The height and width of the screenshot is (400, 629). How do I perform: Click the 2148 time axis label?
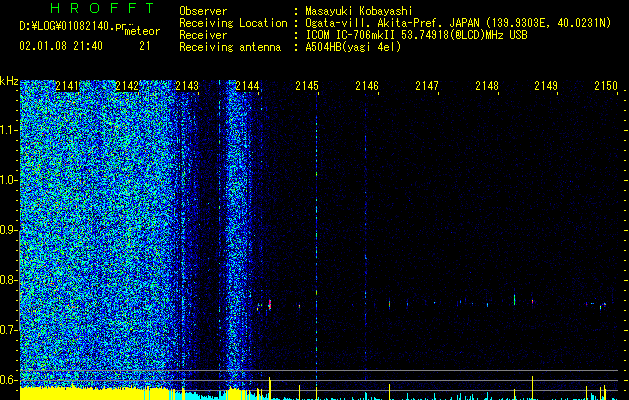[487, 86]
